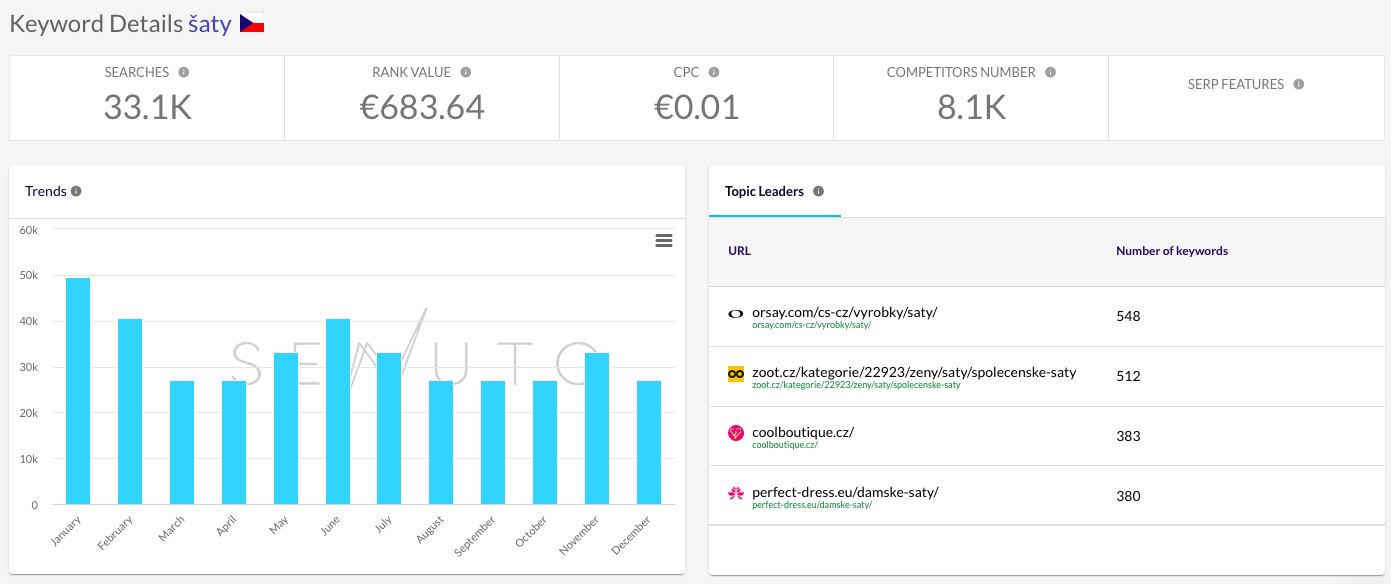Click the COMPETITORS NUMBER info icon

click(x=1050, y=72)
